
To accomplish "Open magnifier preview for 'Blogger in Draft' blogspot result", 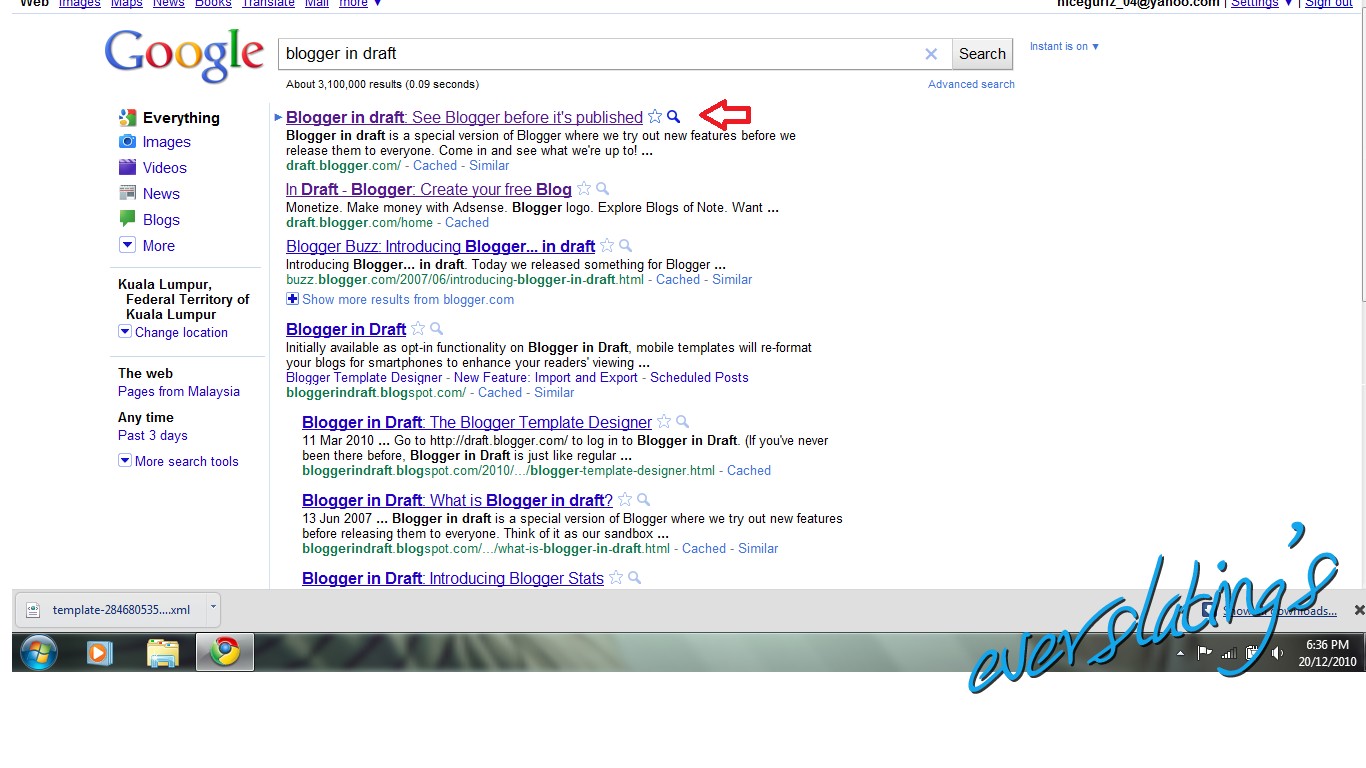I will pyautogui.click(x=436, y=329).
